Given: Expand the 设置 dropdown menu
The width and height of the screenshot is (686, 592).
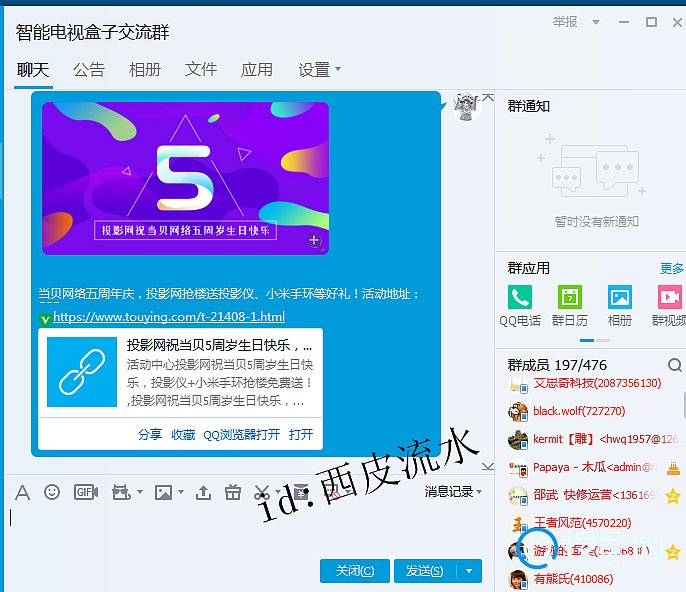Looking at the screenshot, I should [x=319, y=70].
